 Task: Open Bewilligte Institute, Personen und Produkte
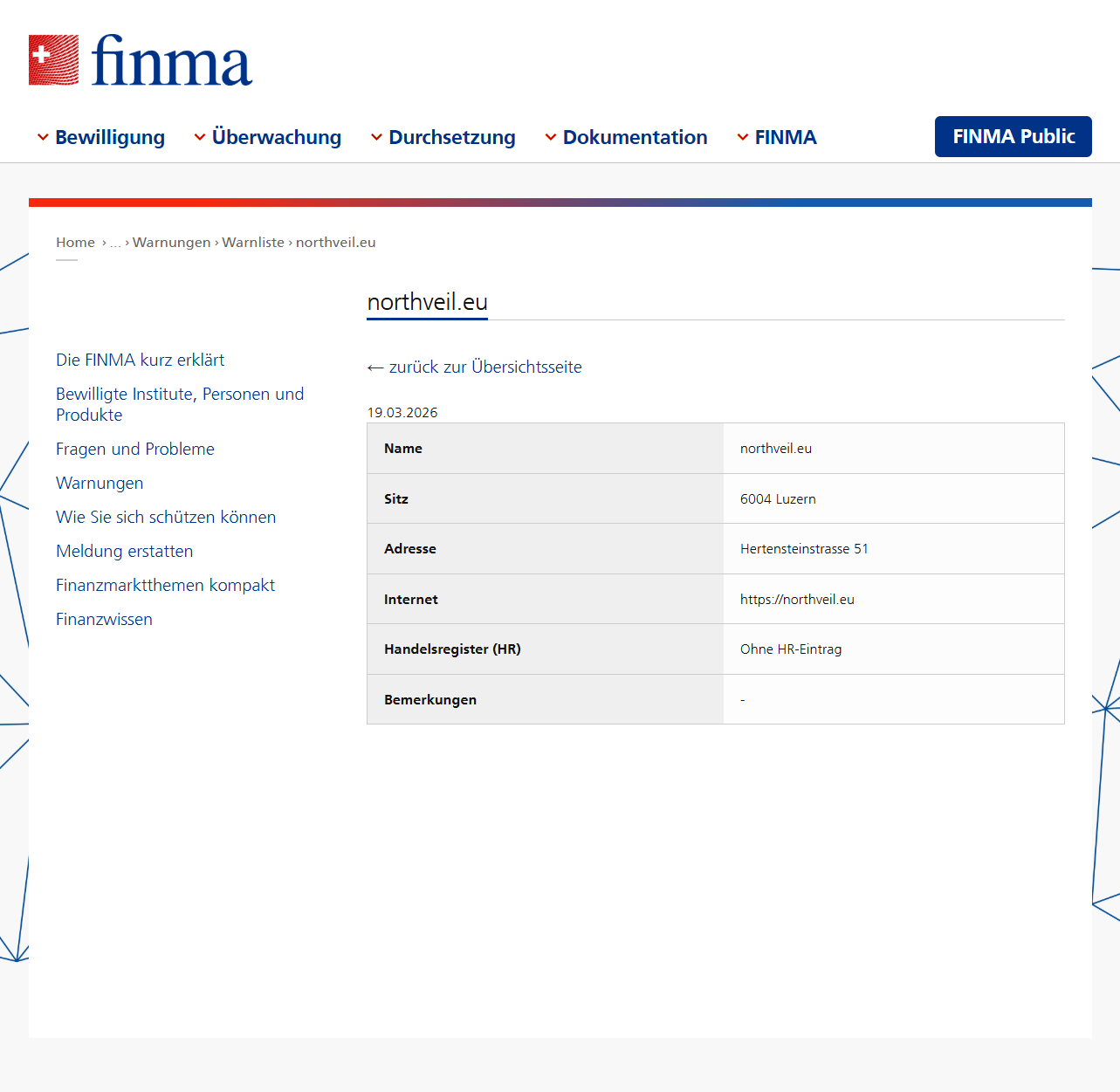tap(180, 404)
